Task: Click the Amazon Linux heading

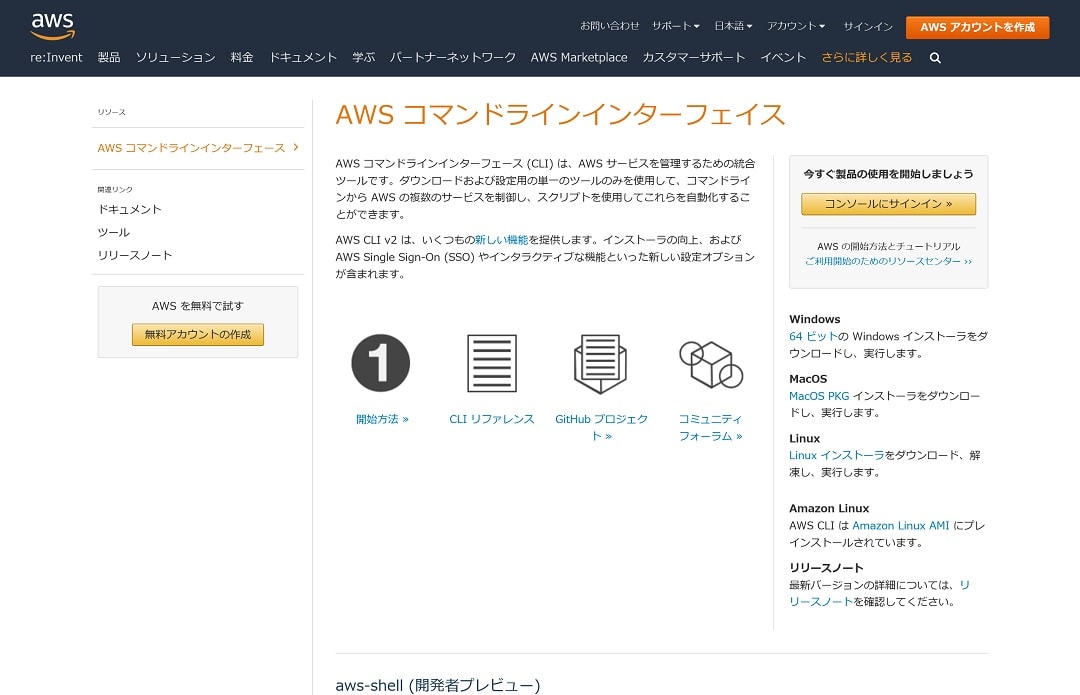Action: pos(829,508)
